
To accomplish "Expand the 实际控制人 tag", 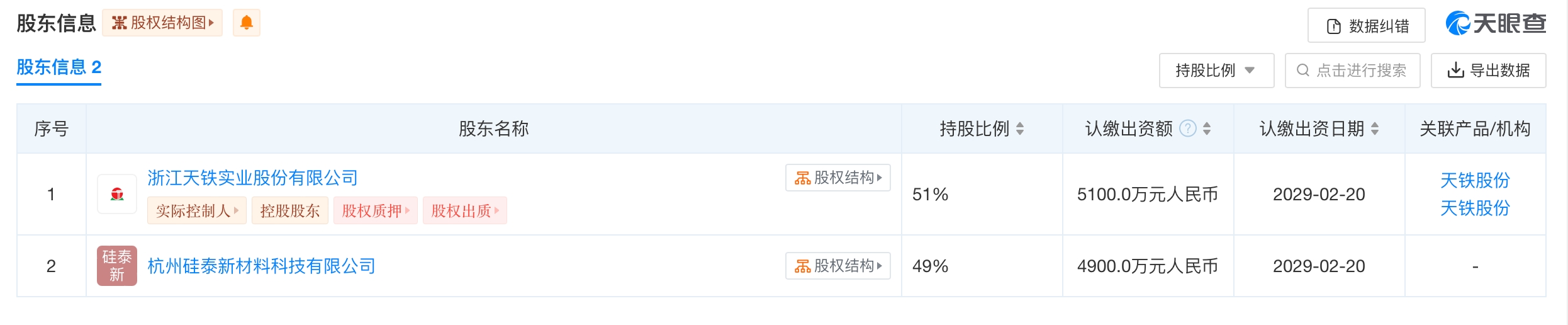I will (197, 211).
